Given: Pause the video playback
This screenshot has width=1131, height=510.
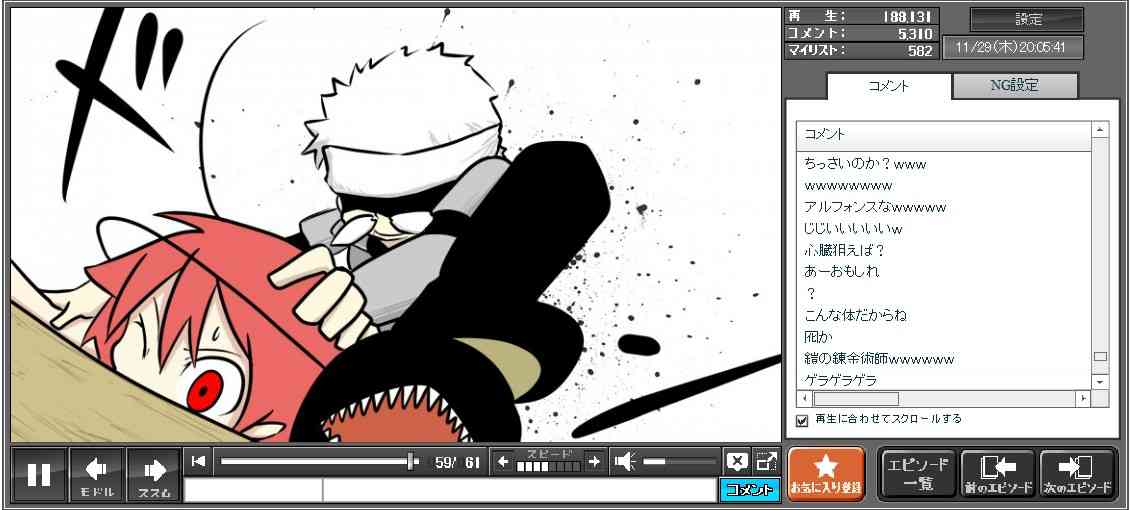Looking at the screenshot, I should (x=39, y=474).
